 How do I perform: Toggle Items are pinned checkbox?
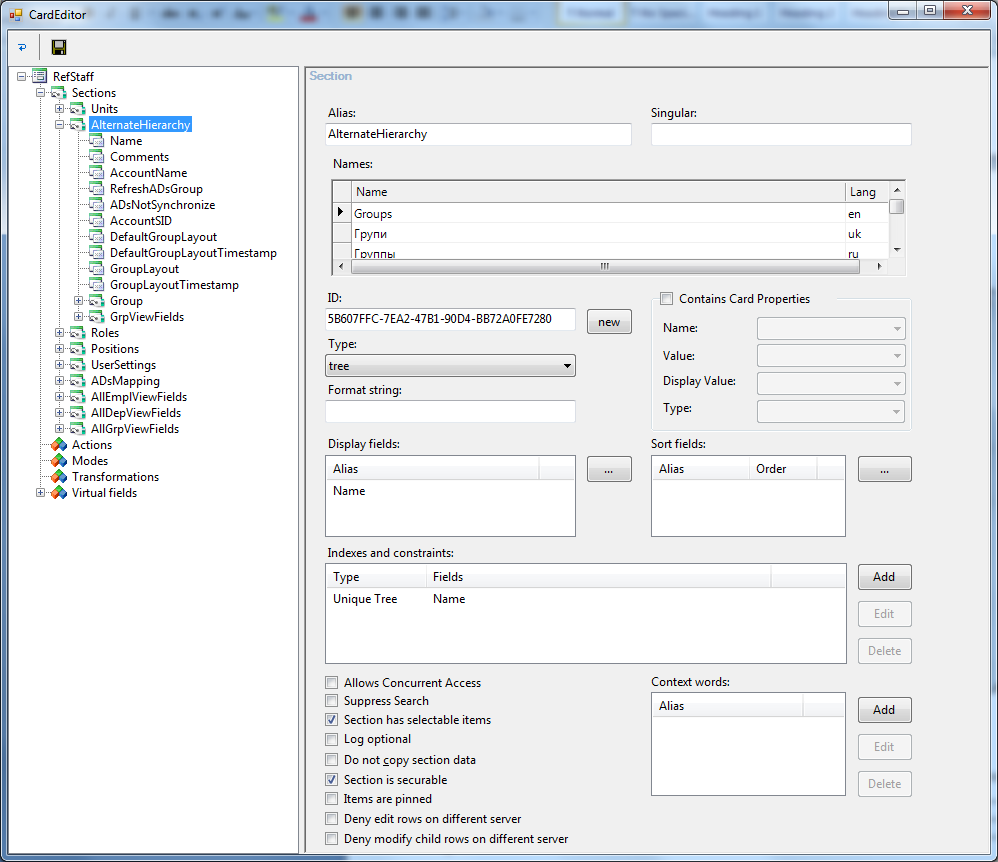pyautogui.click(x=332, y=798)
